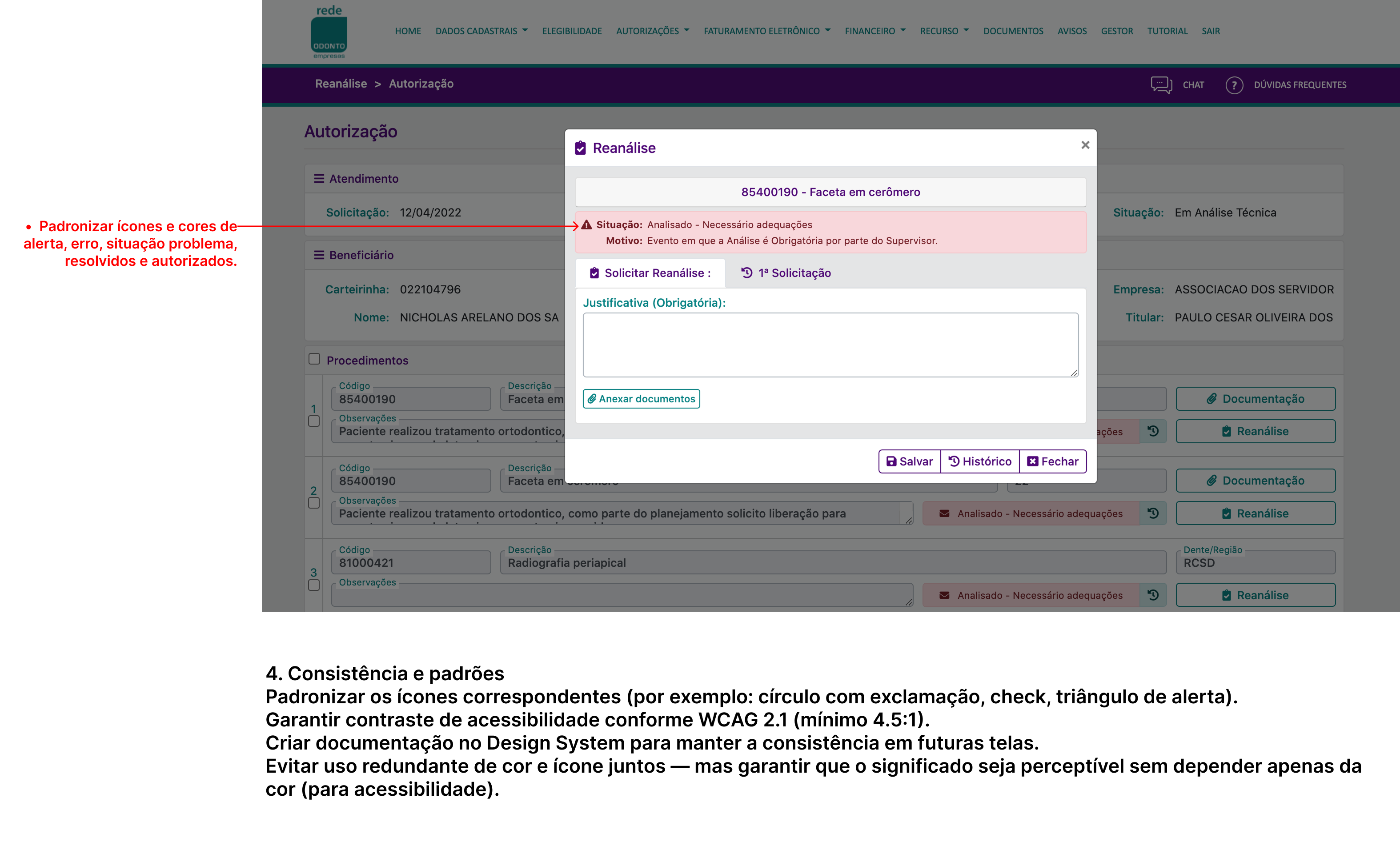Switch to the 1ª Solicitação tab
This screenshot has width=1400, height=850.
(786, 273)
